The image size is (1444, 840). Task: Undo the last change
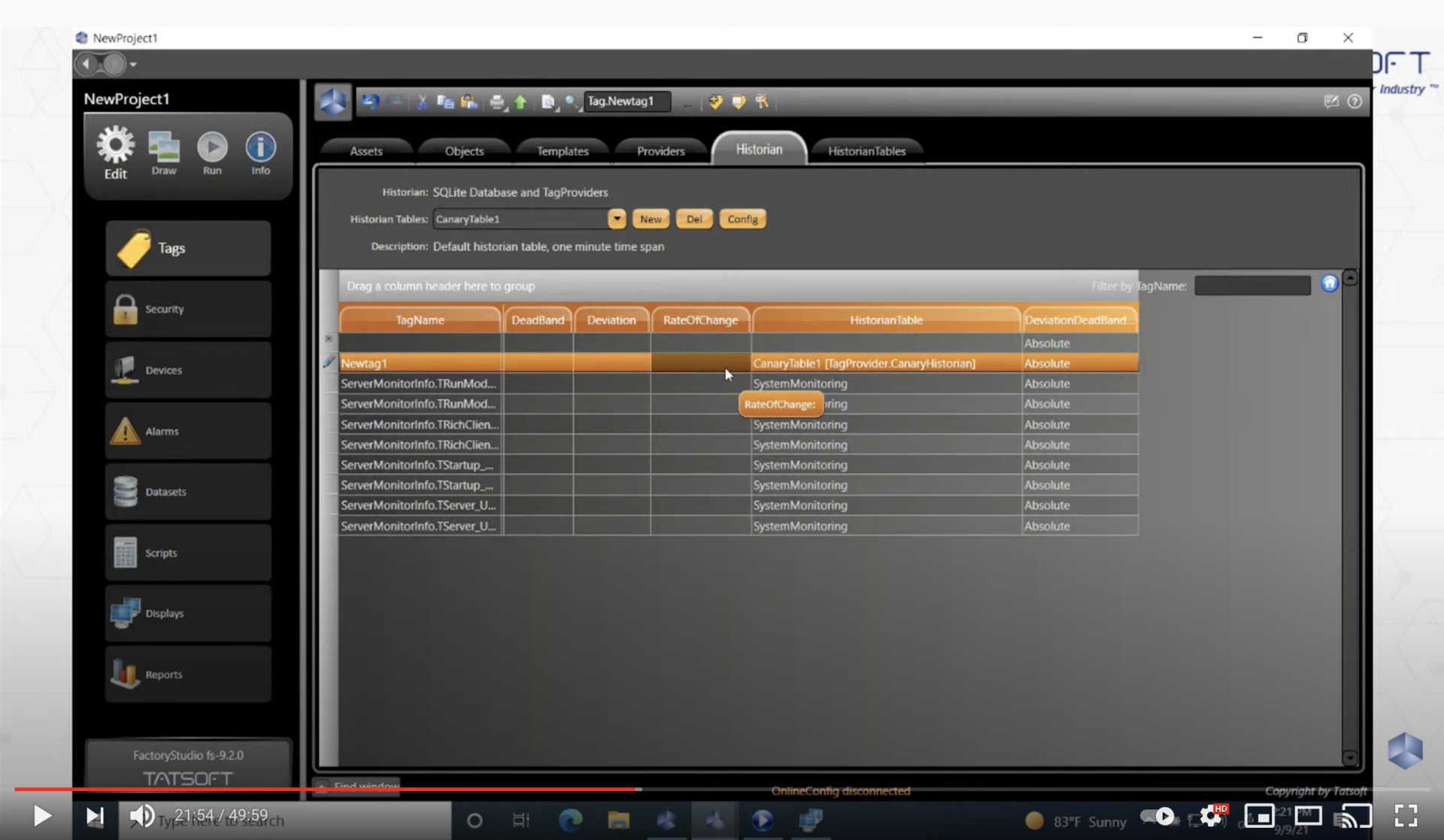coord(370,102)
